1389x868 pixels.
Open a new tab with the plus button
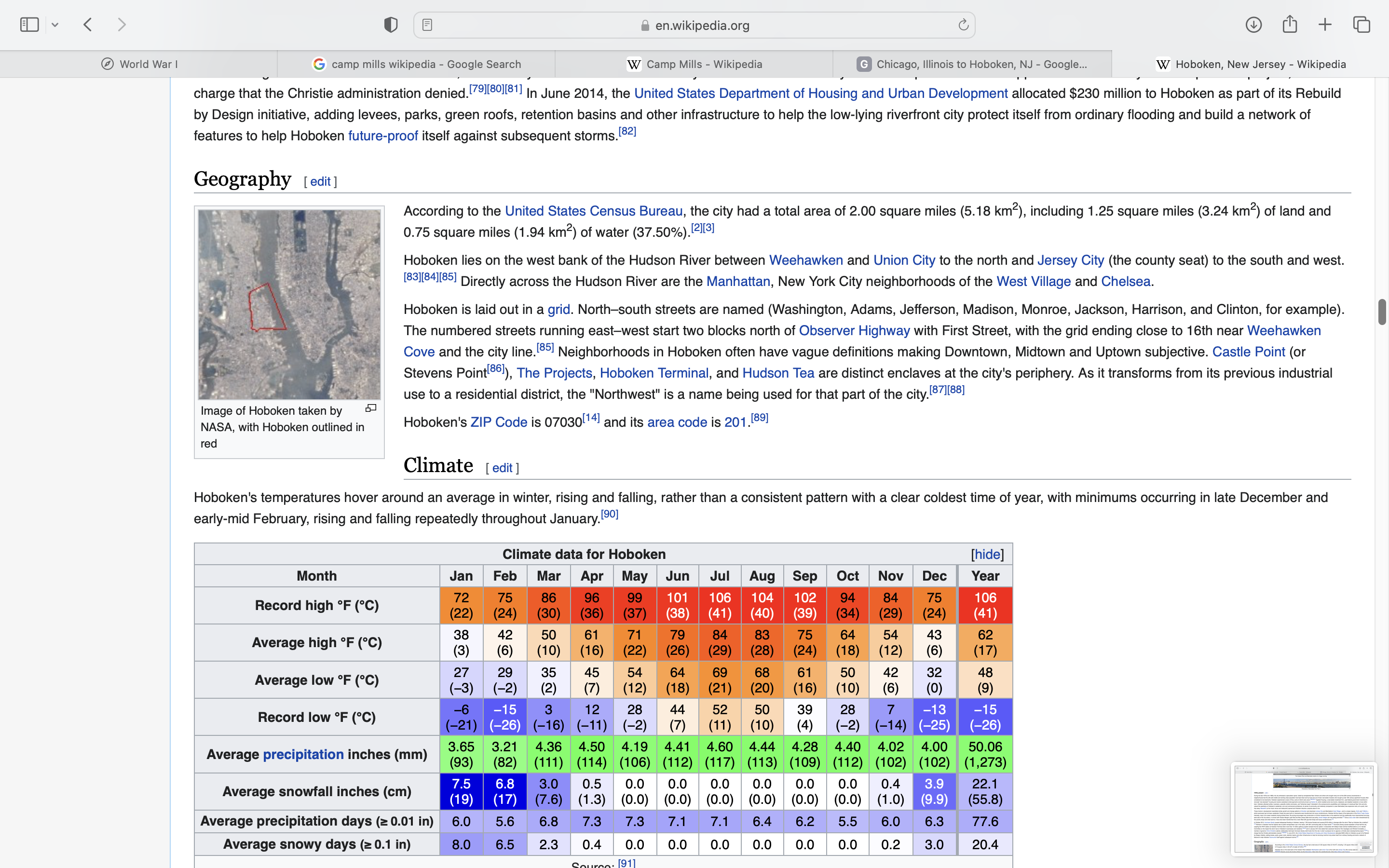click(1325, 25)
